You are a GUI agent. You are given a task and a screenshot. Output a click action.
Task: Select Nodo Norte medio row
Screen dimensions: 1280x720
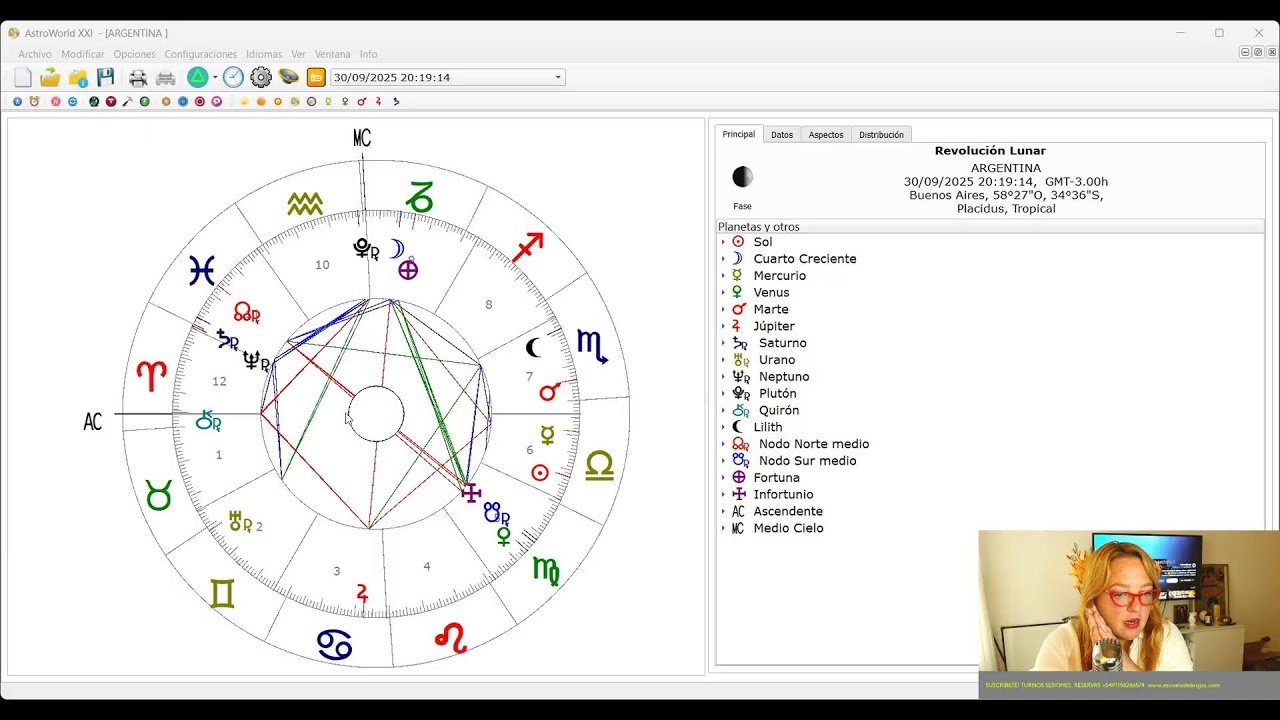[x=813, y=444]
